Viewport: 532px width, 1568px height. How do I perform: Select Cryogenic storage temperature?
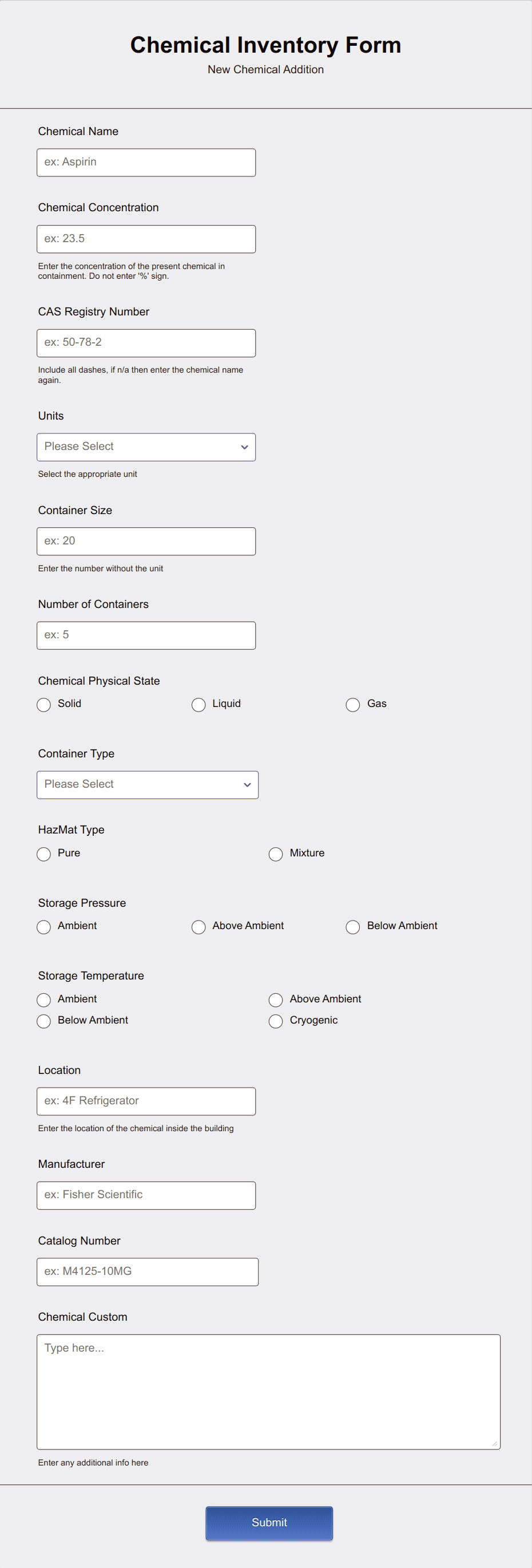tap(275, 1021)
